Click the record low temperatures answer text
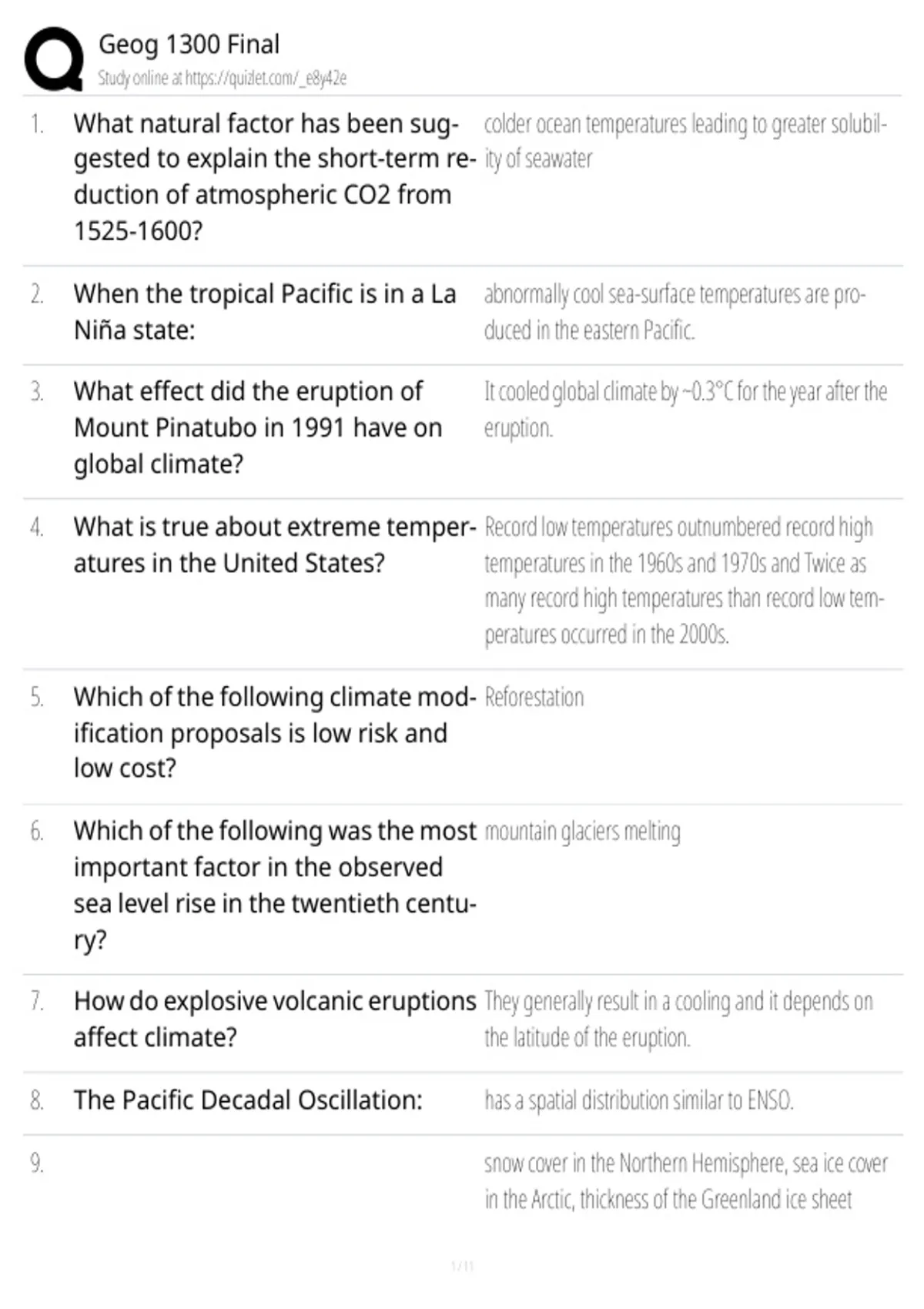924x1309 pixels. pos(684,581)
